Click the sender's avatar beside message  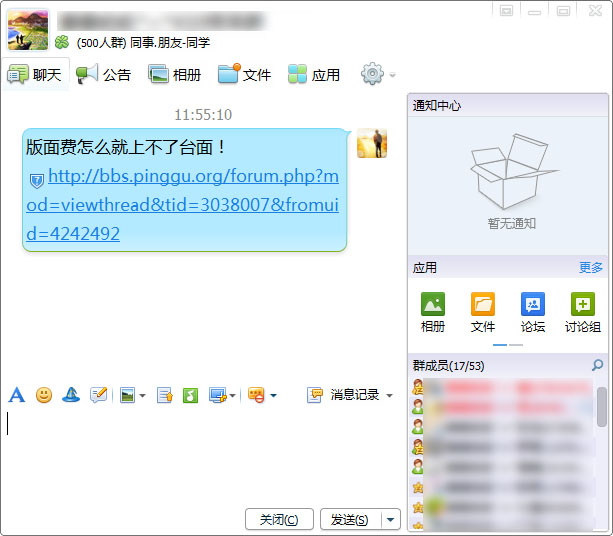pos(372,143)
